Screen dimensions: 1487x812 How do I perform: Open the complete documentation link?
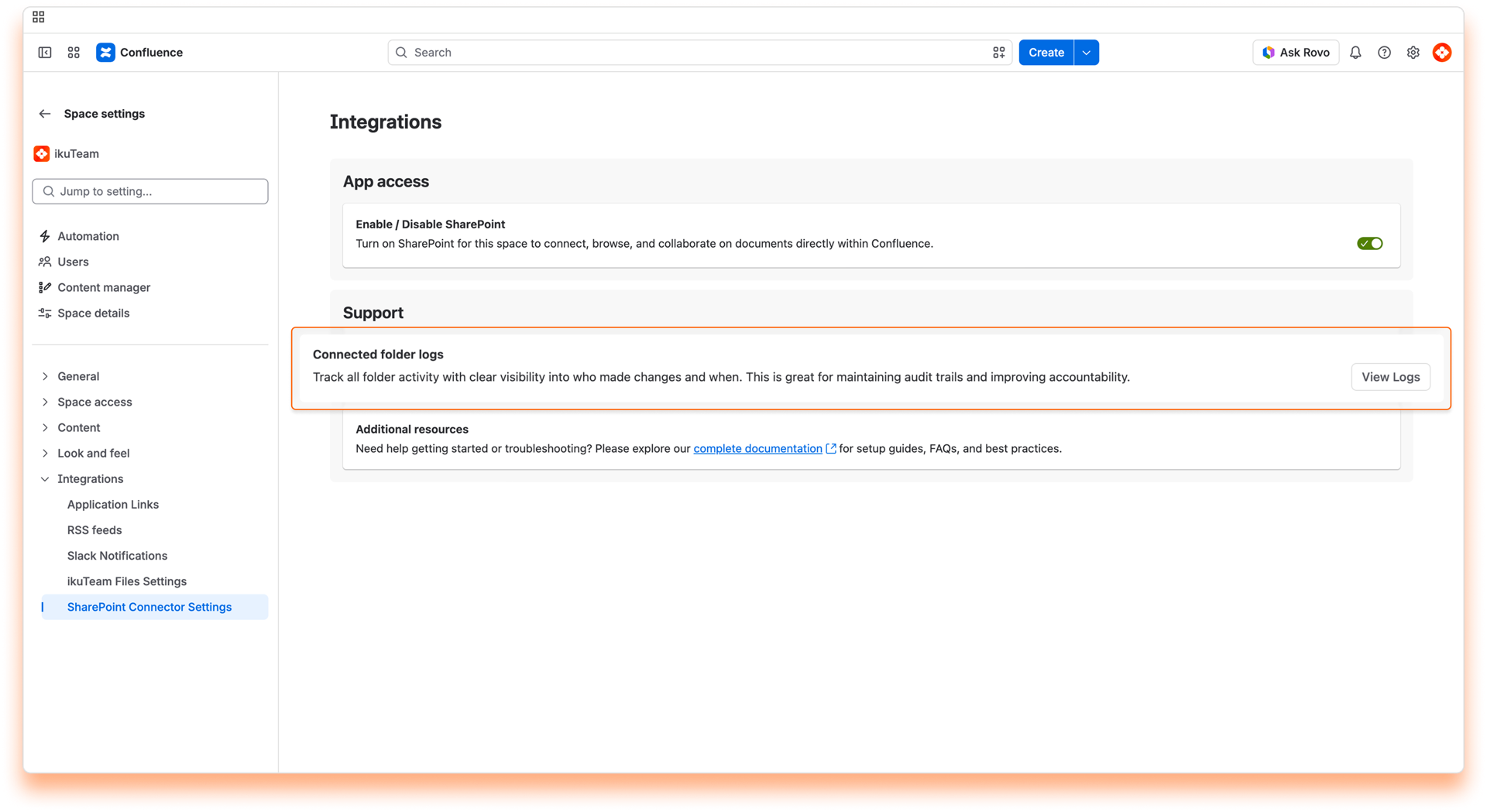pos(757,449)
